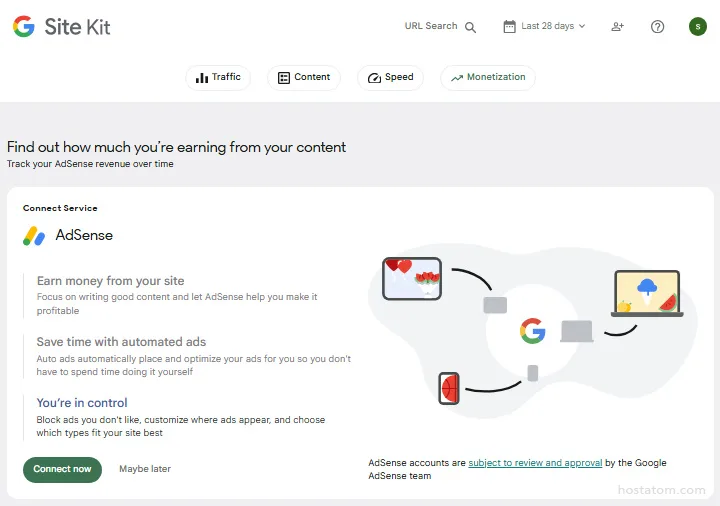This screenshot has height=506, width=720.
Task: Click the URL Search magnifier icon
Action: [470, 27]
